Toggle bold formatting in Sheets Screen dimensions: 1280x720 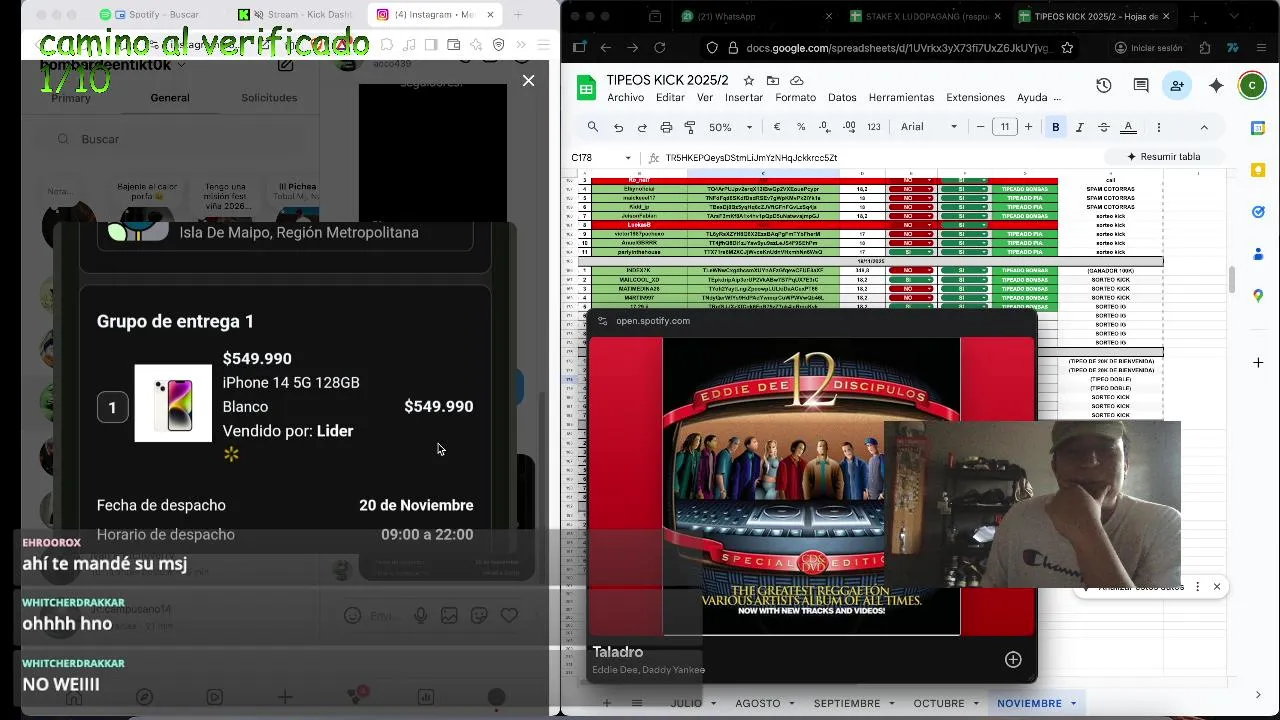[x=1055, y=127]
